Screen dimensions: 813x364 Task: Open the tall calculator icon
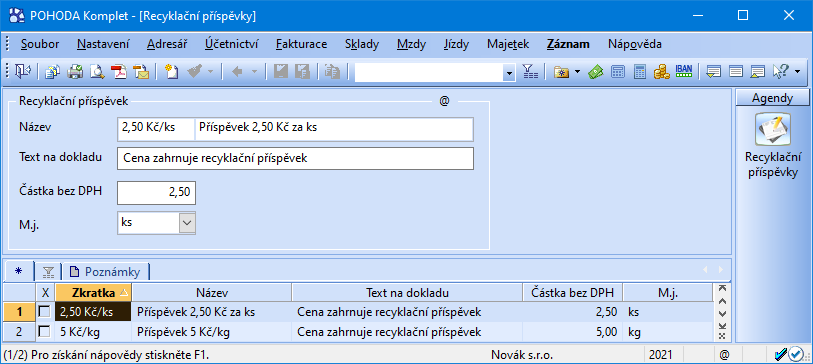639,72
